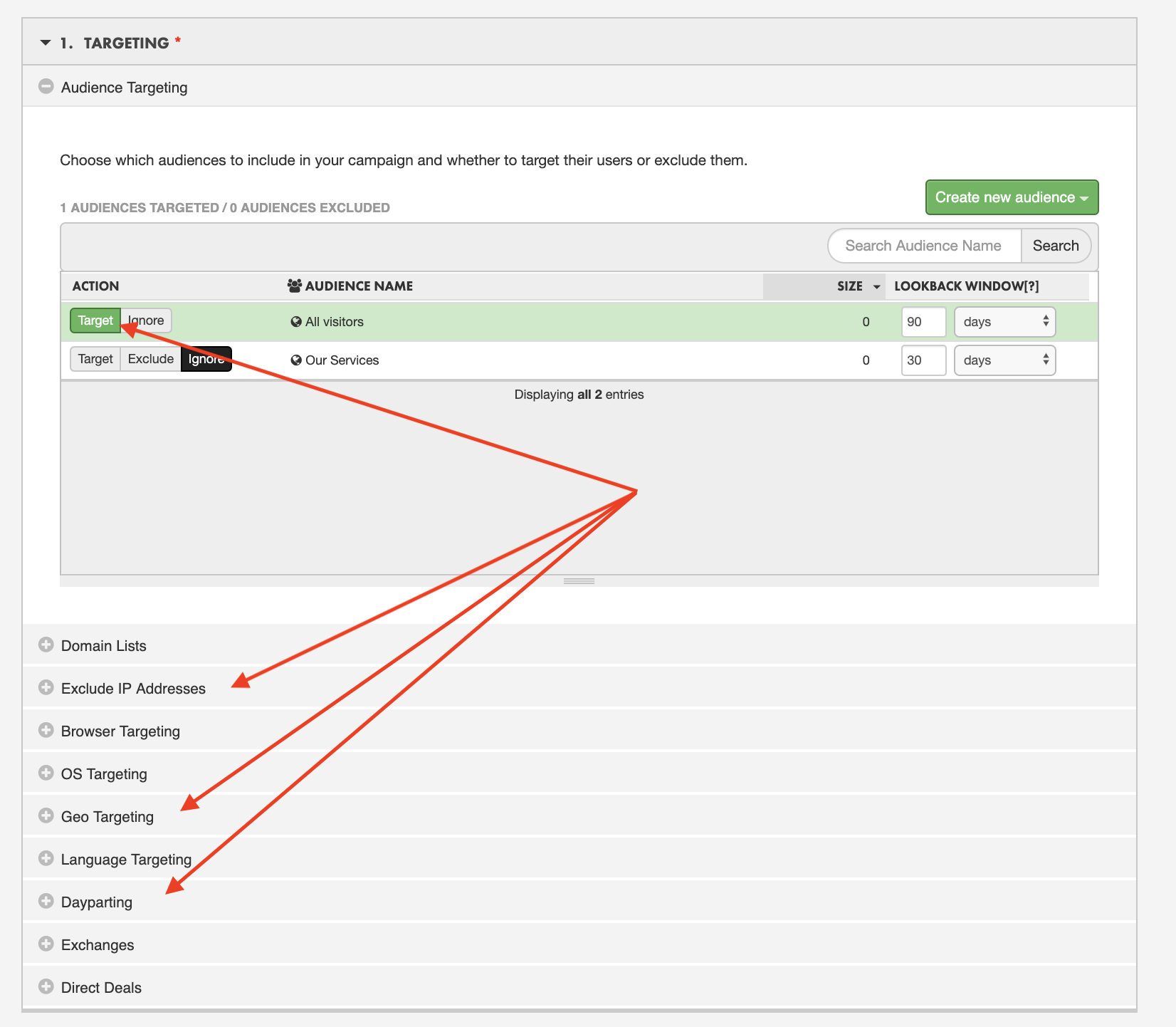Expand OS Targeting plus icon

[x=46, y=773]
